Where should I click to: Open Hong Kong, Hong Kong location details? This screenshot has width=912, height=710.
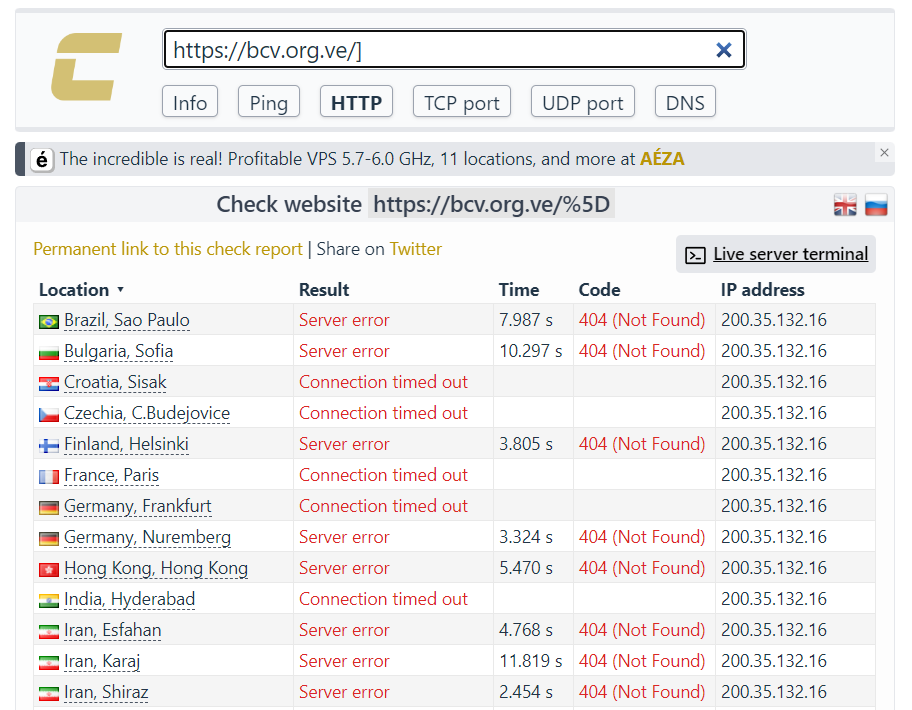(156, 568)
